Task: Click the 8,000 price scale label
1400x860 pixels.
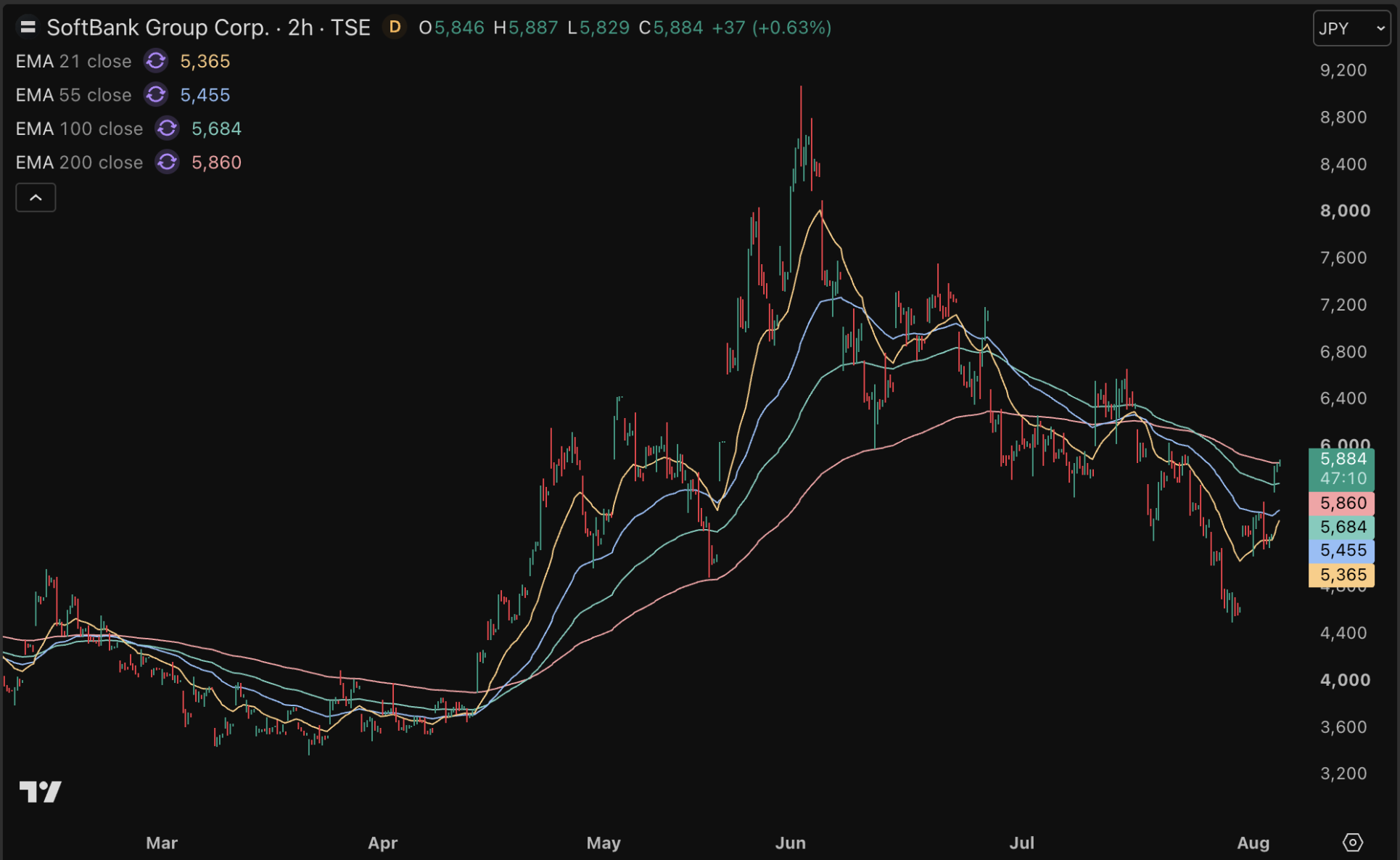Action: point(1345,210)
